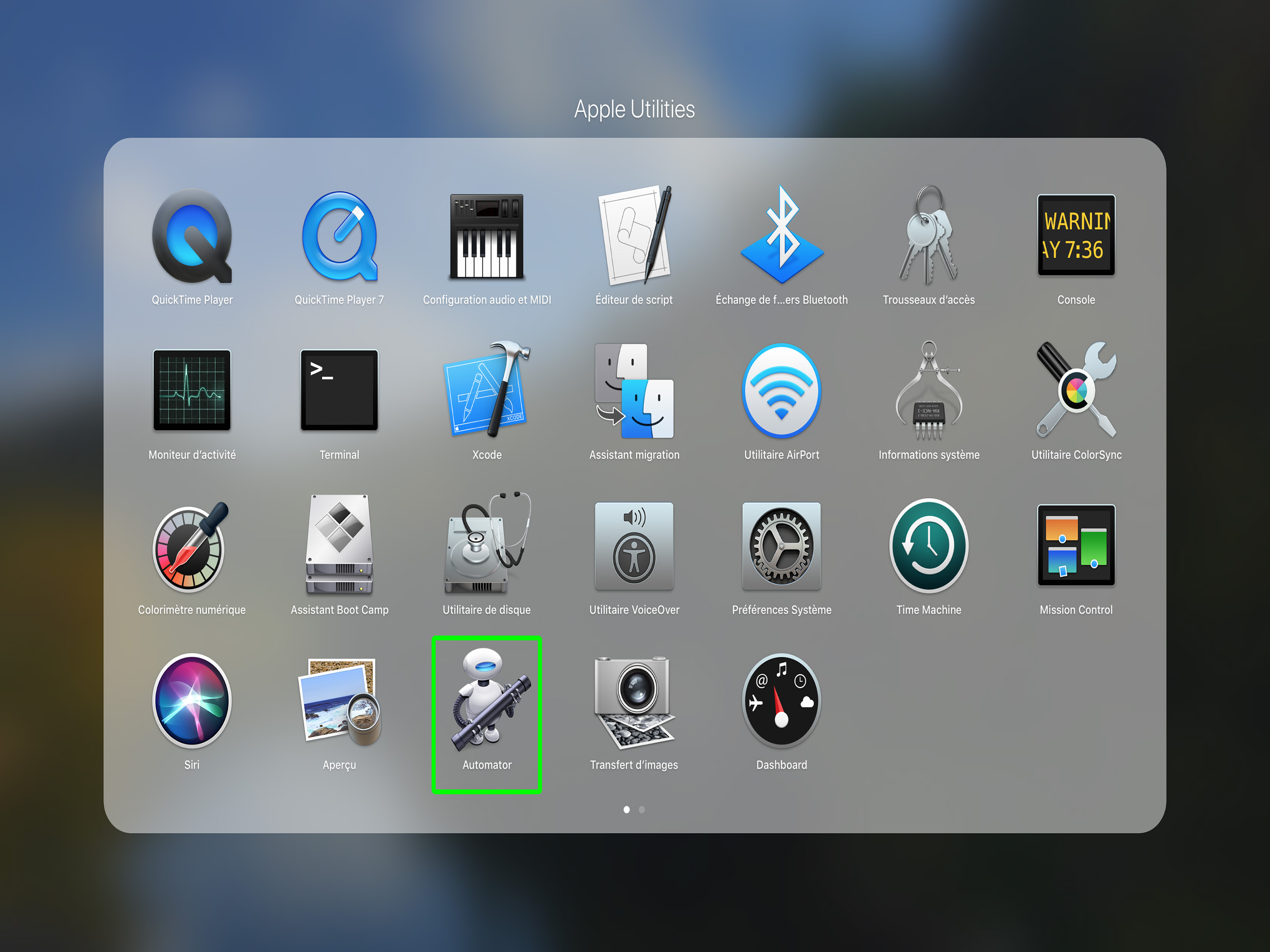Open Moniteur d'activité
The image size is (1270, 952).
(192, 390)
